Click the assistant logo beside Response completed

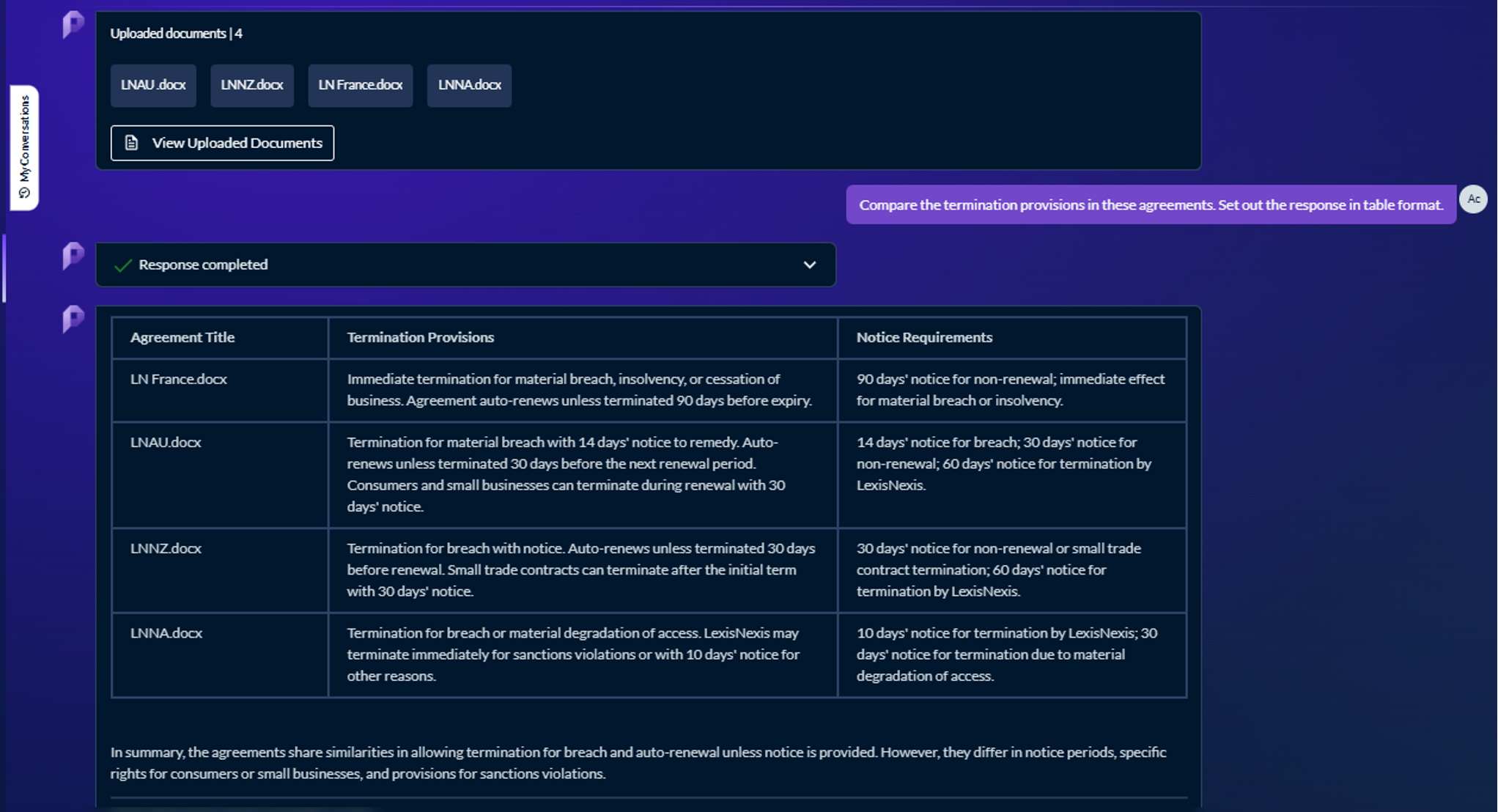coord(73,256)
